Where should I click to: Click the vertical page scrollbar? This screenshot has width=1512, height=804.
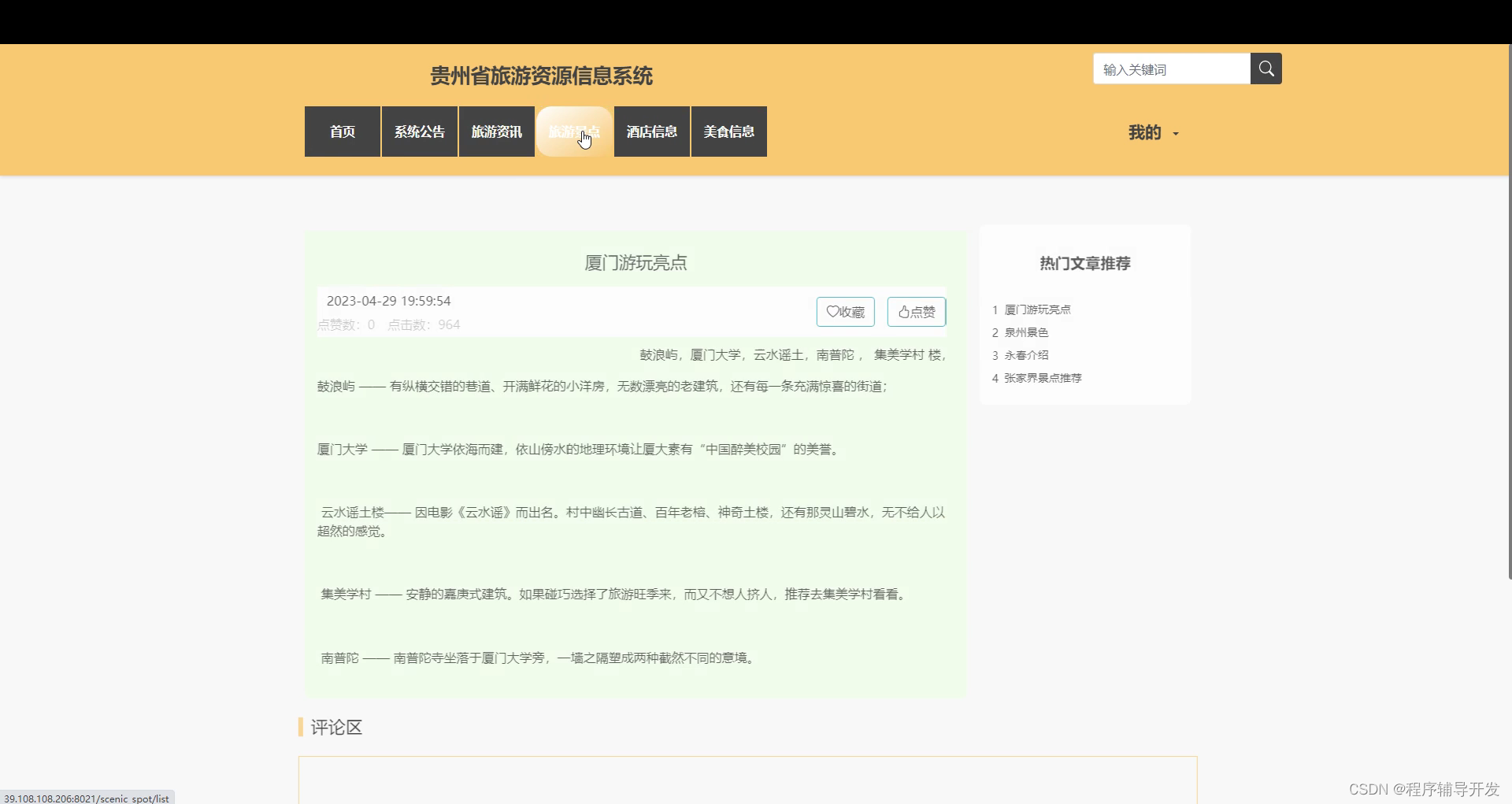click(1509, 313)
